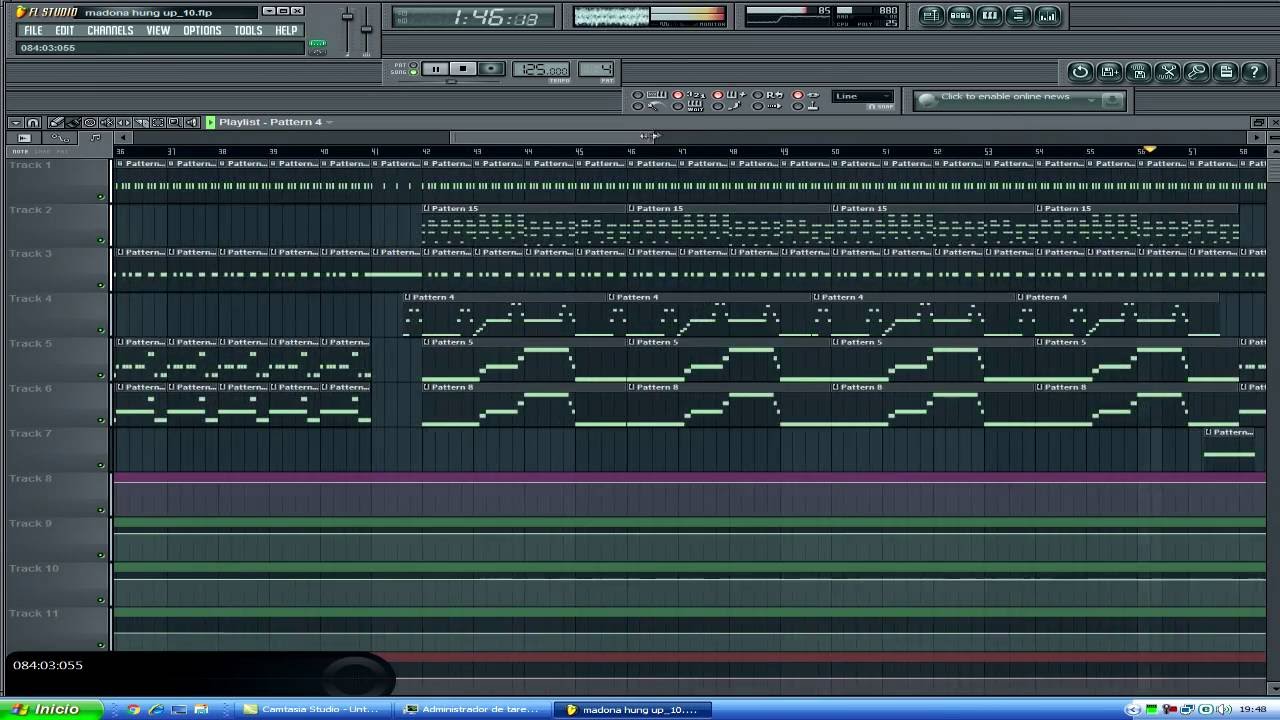Open the audio editor scissors icon

[1167, 72]
